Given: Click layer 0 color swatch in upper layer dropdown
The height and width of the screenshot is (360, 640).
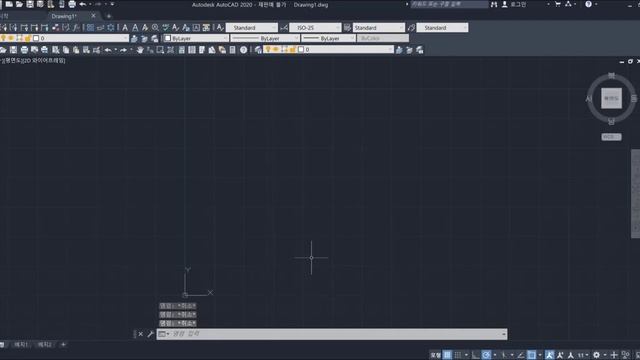Looking at the screenshot, I should pos(36,38).
